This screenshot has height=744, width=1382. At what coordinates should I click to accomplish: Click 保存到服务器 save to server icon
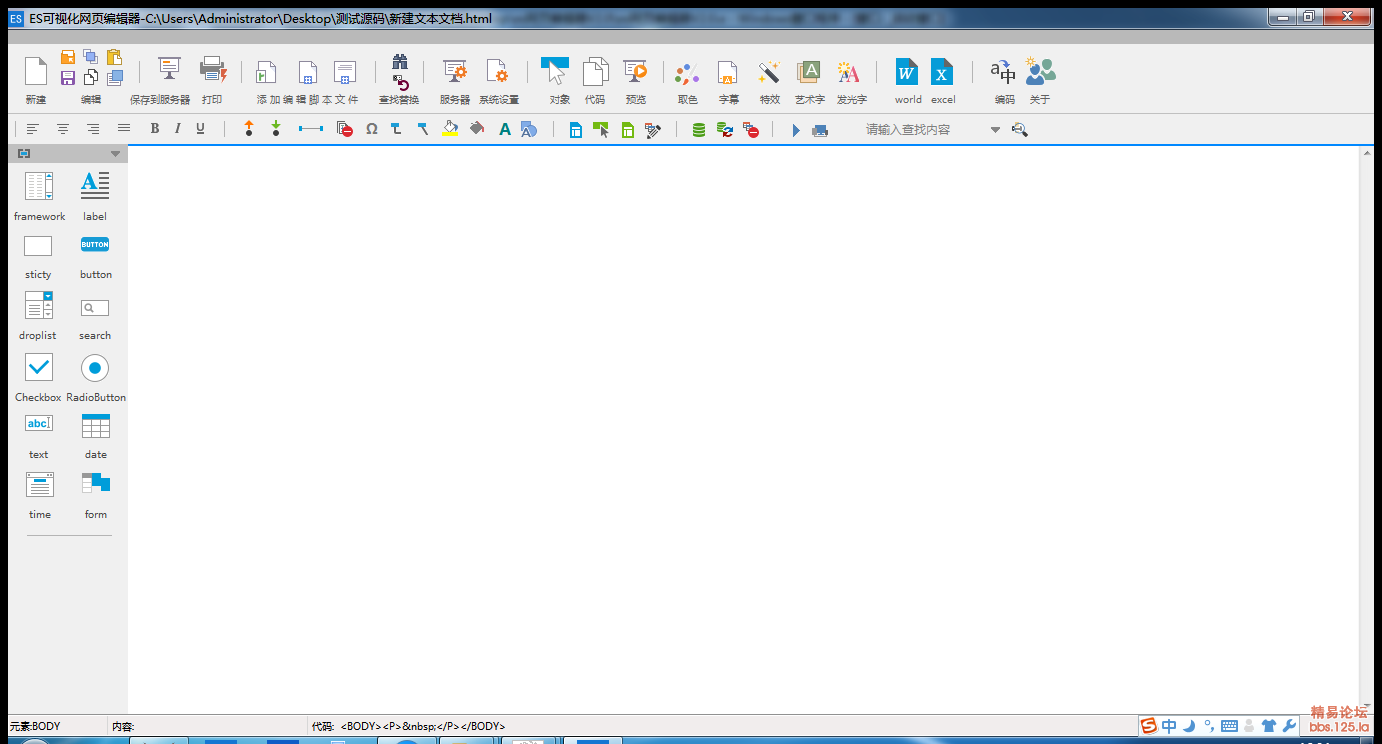170,69
